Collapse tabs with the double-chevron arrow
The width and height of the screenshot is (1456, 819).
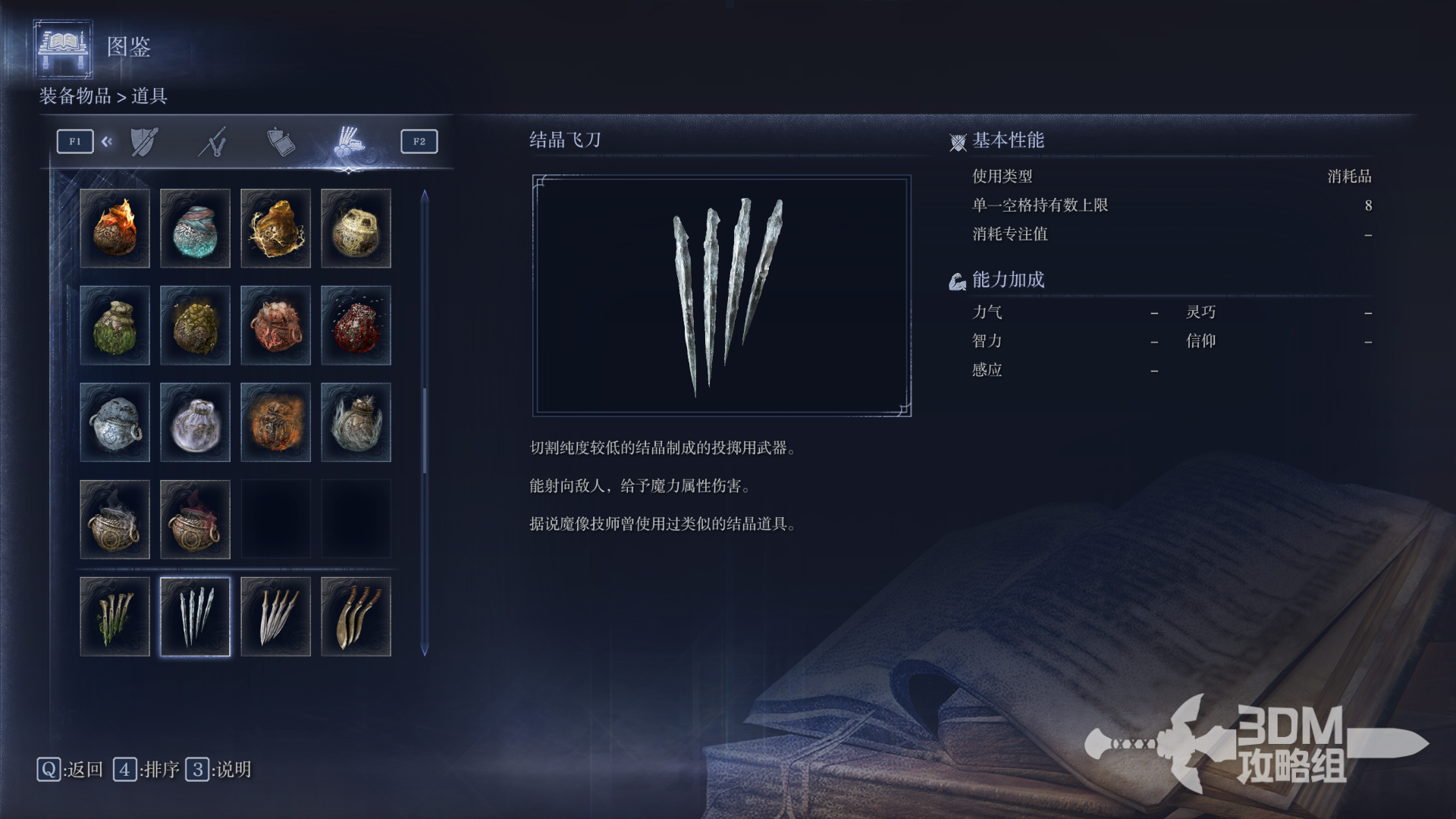pyautogui.click(x=107, y=141)
